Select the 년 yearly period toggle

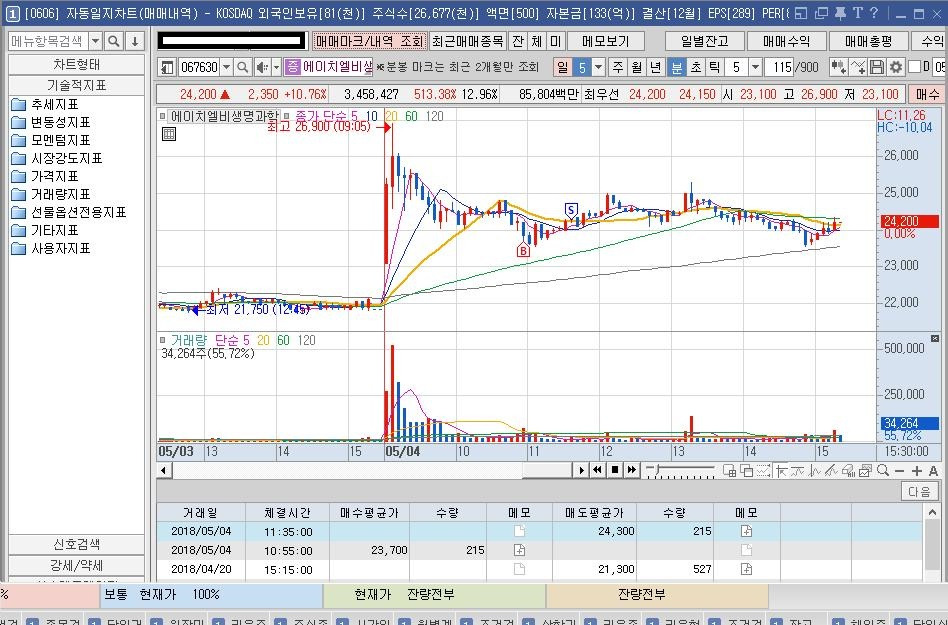(655, 67)
